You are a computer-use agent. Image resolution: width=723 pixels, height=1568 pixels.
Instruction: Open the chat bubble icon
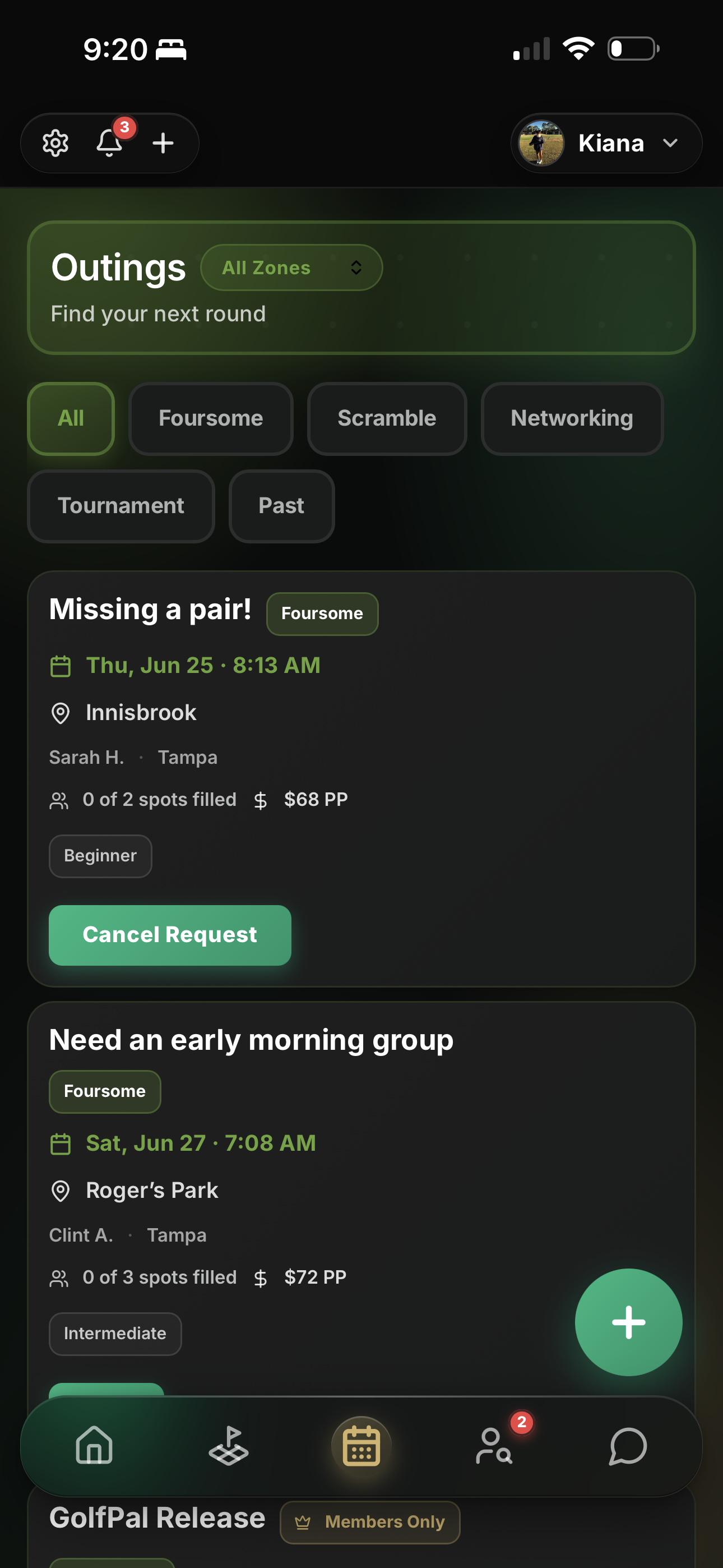click(x=628, y=1445)
